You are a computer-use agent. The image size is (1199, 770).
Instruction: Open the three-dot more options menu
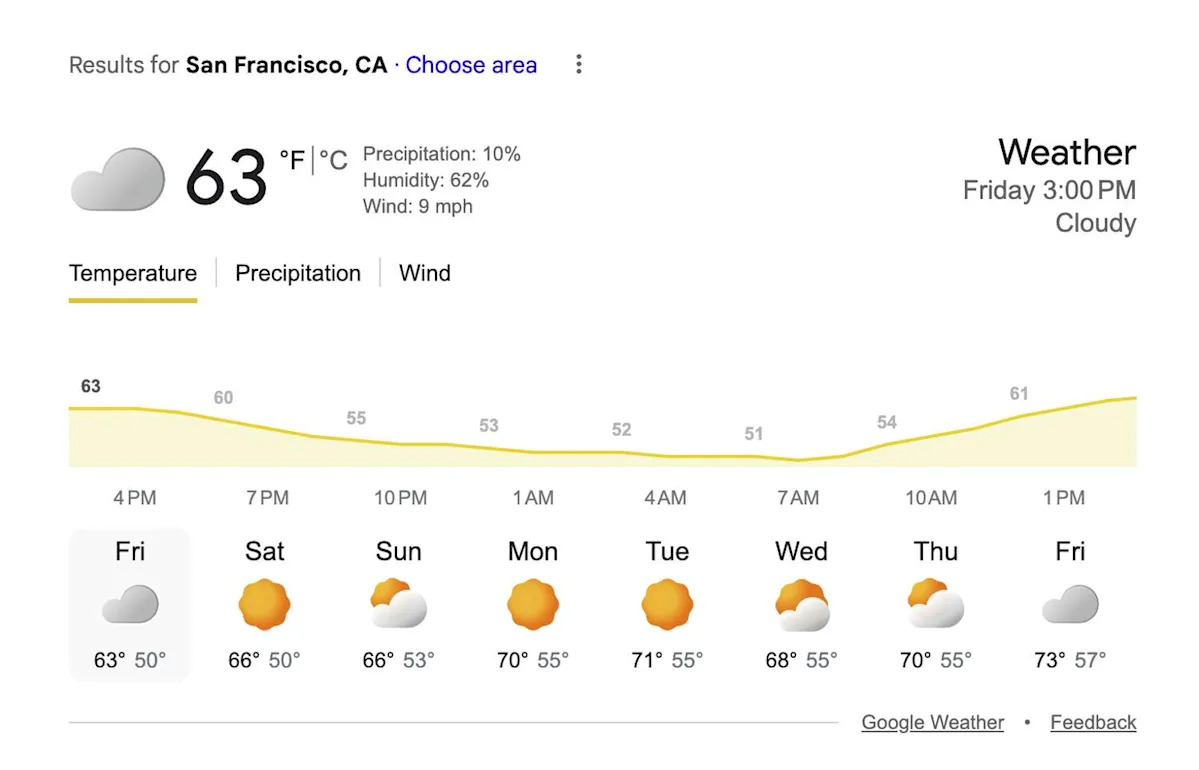click(x=578, y=65)
